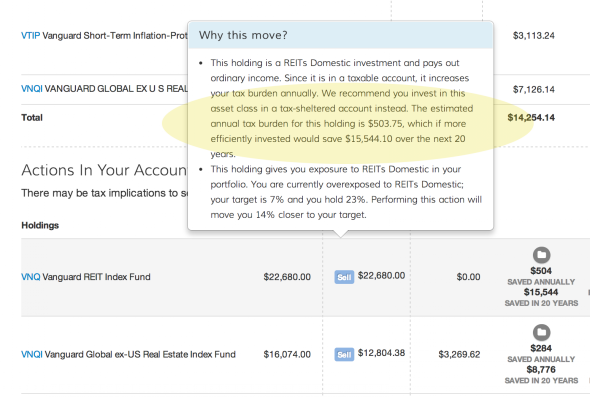Click the $3,113.24 VTIP amount
This screenshot has width=590, height=397.
coord(534,36)
